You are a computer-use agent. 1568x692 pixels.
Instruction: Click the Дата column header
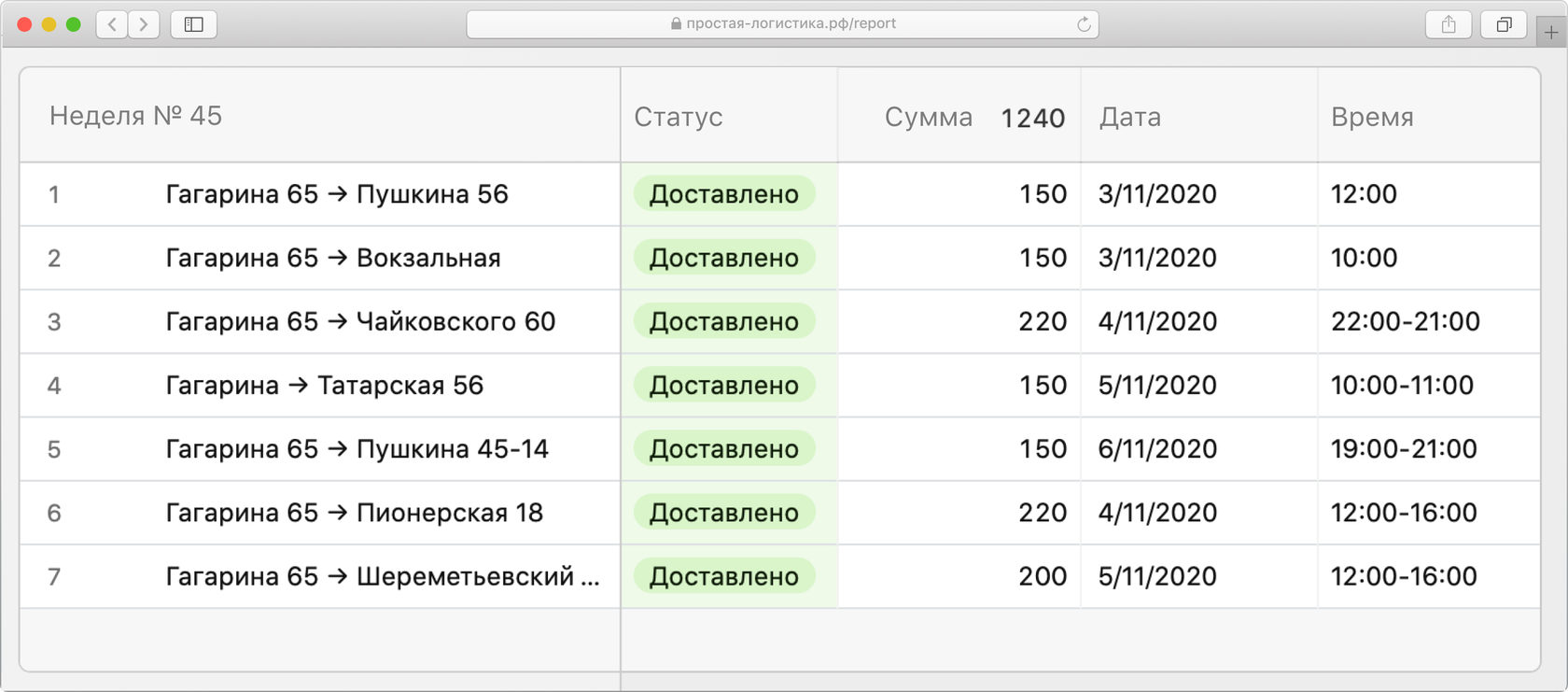(x=1130, y=117)
